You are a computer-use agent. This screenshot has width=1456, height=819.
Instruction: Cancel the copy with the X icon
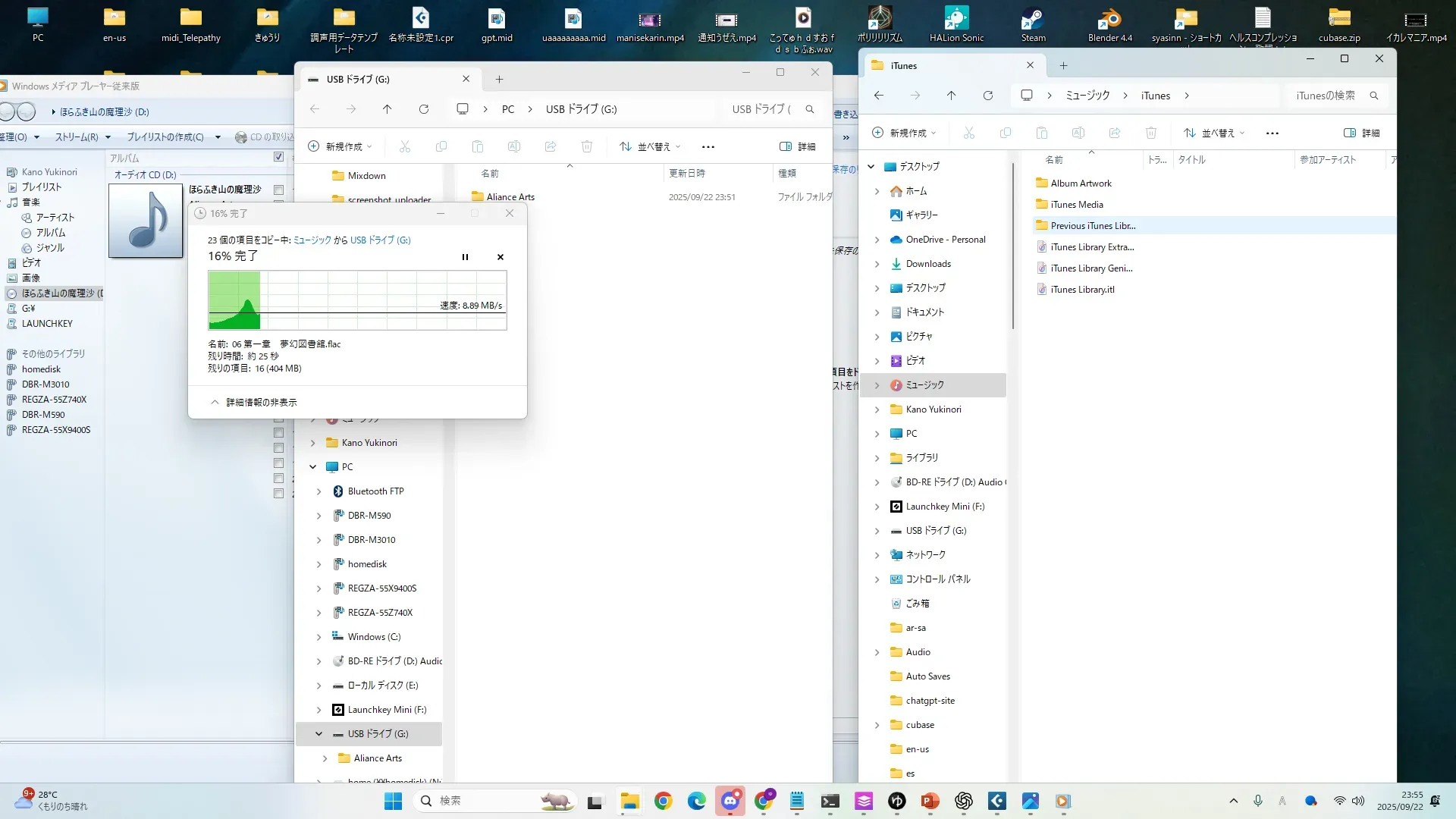click(500, 257)
